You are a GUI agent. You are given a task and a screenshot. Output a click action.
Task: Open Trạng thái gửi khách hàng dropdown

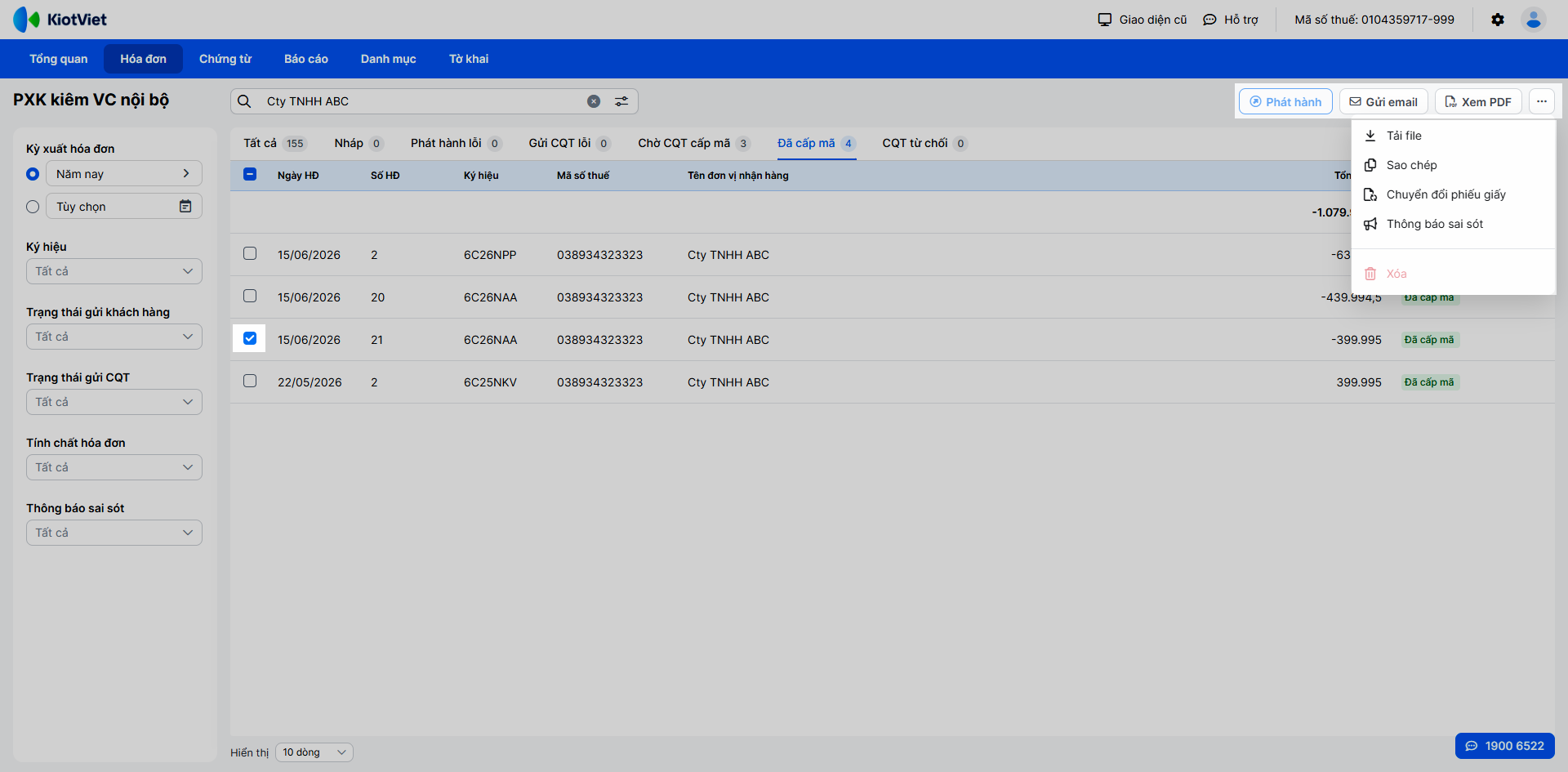pyautogui.click(x=114, y=337)
